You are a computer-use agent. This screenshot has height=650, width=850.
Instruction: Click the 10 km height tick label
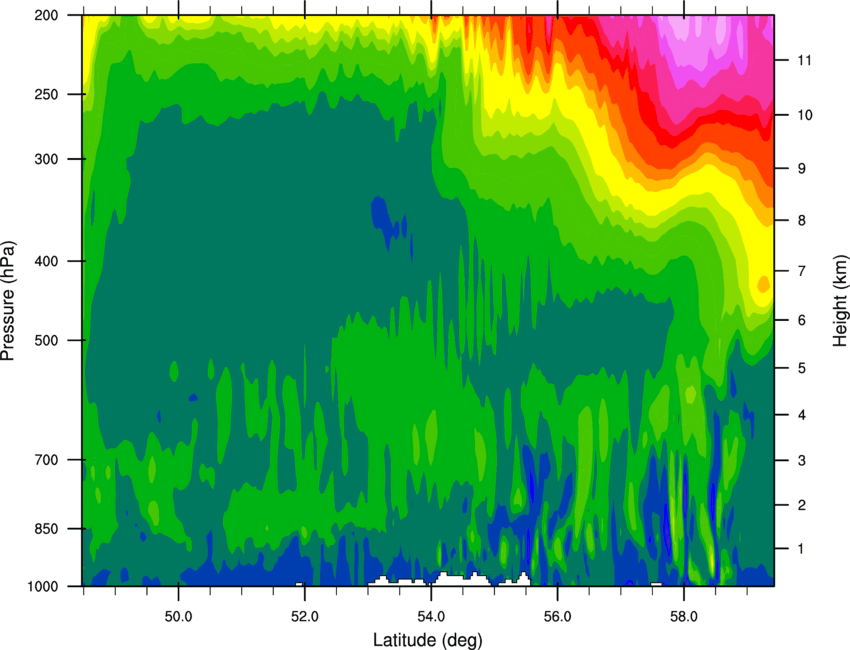pos(805,115)
